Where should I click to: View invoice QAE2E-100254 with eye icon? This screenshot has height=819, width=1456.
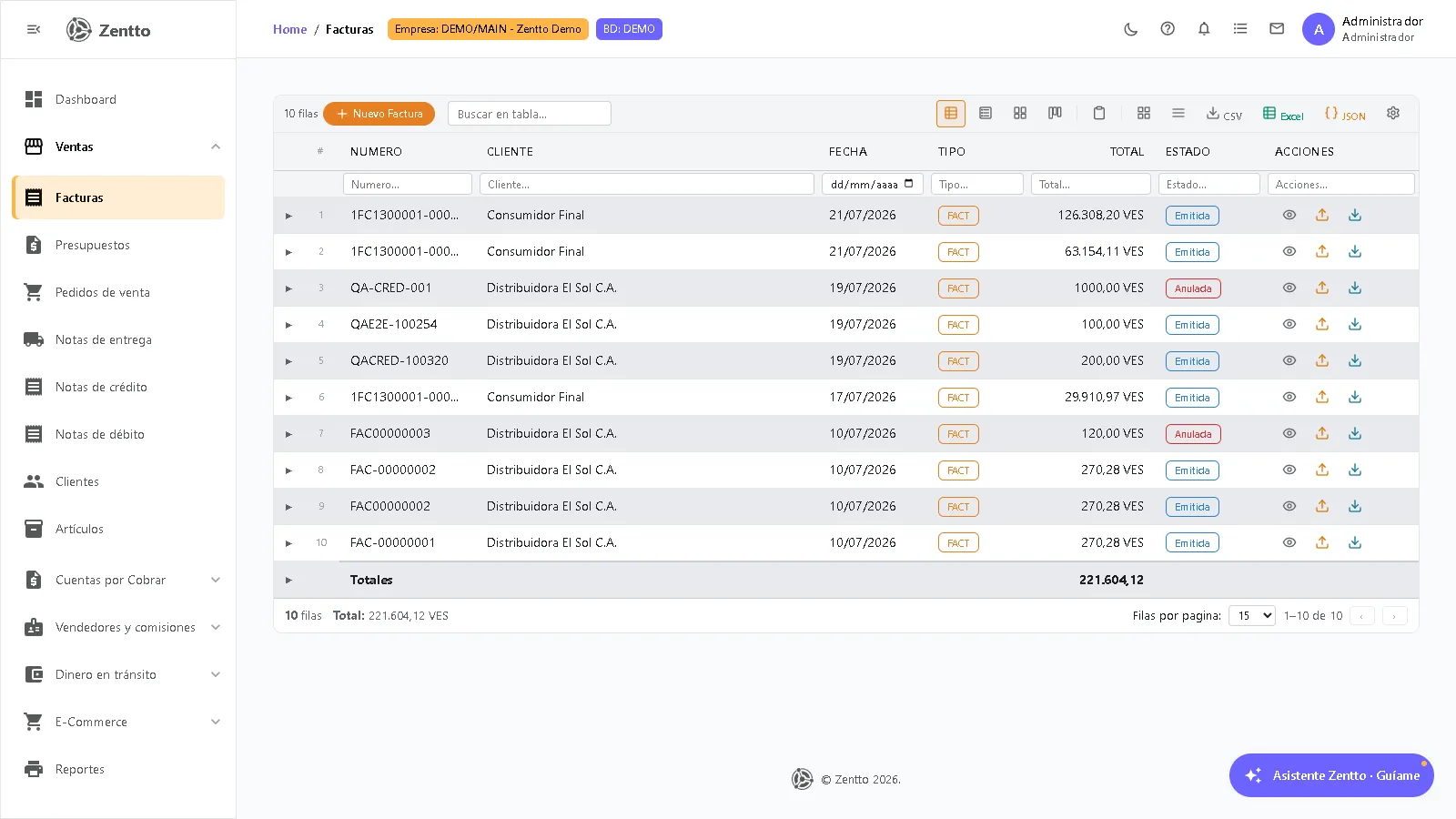(x=1289, y=324)
